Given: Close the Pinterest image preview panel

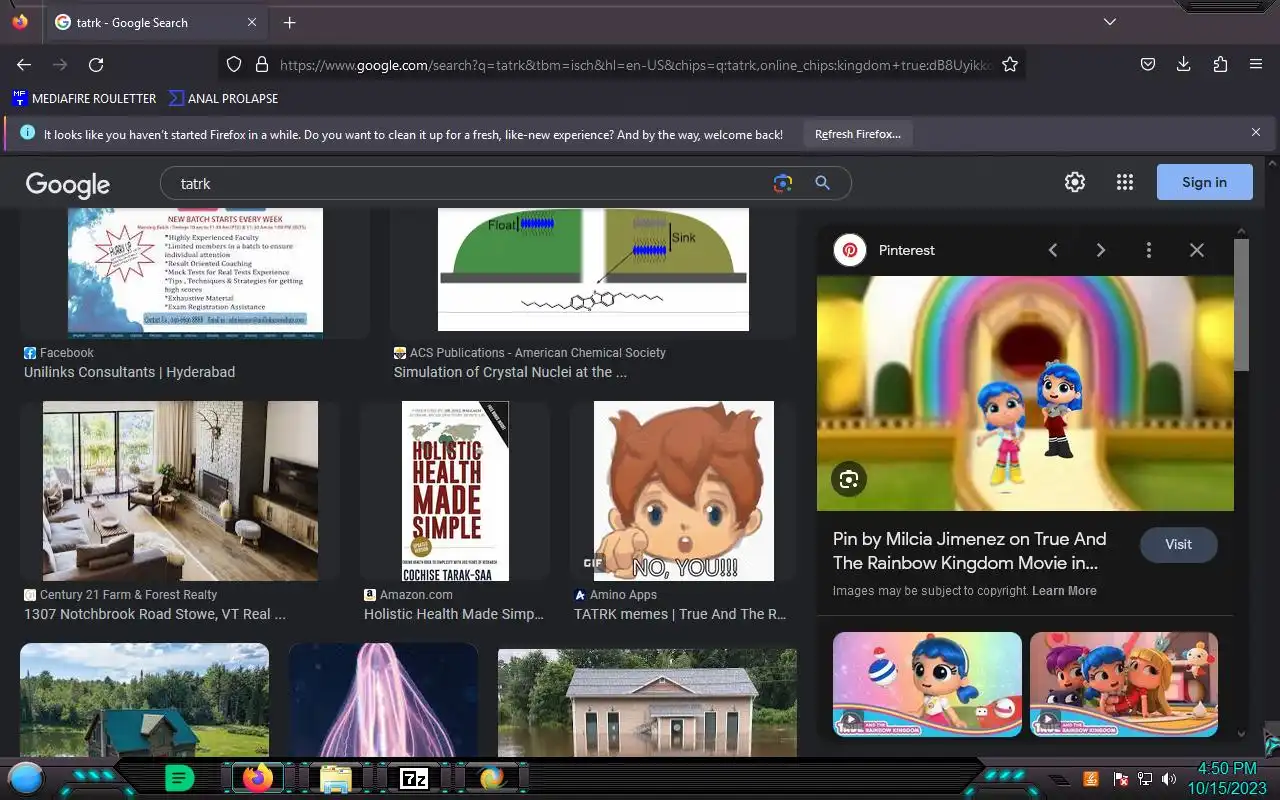Looking at the screenshot, I should tap(1197, 250).
